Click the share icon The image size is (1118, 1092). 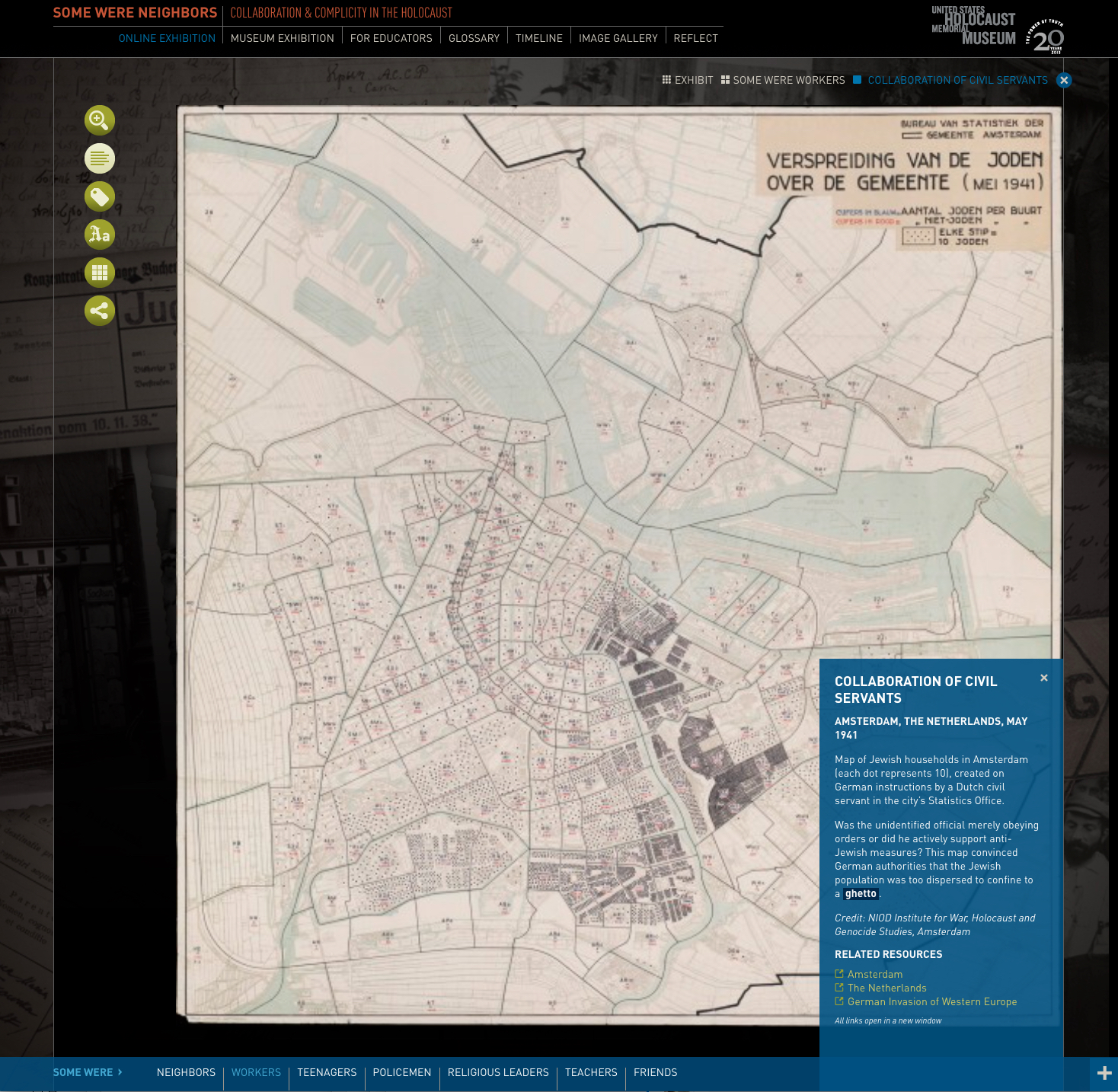(100, 311)
